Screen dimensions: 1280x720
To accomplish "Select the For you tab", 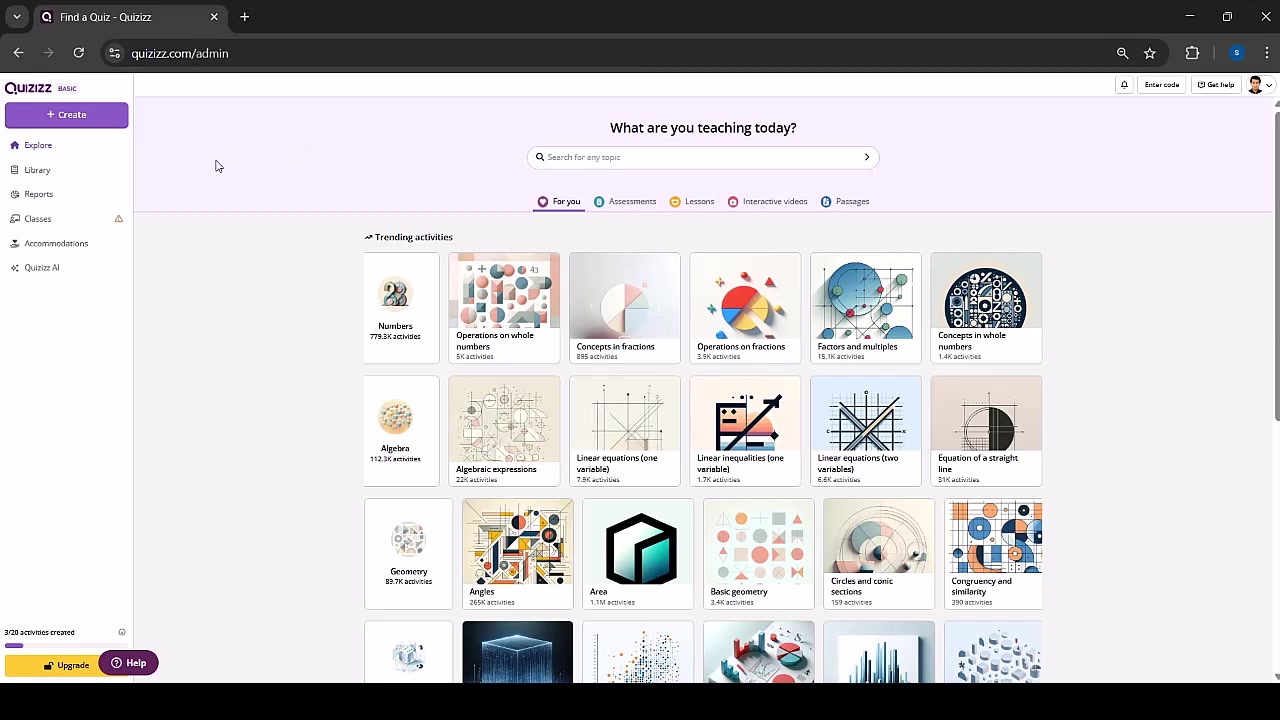I will (559, 202).
